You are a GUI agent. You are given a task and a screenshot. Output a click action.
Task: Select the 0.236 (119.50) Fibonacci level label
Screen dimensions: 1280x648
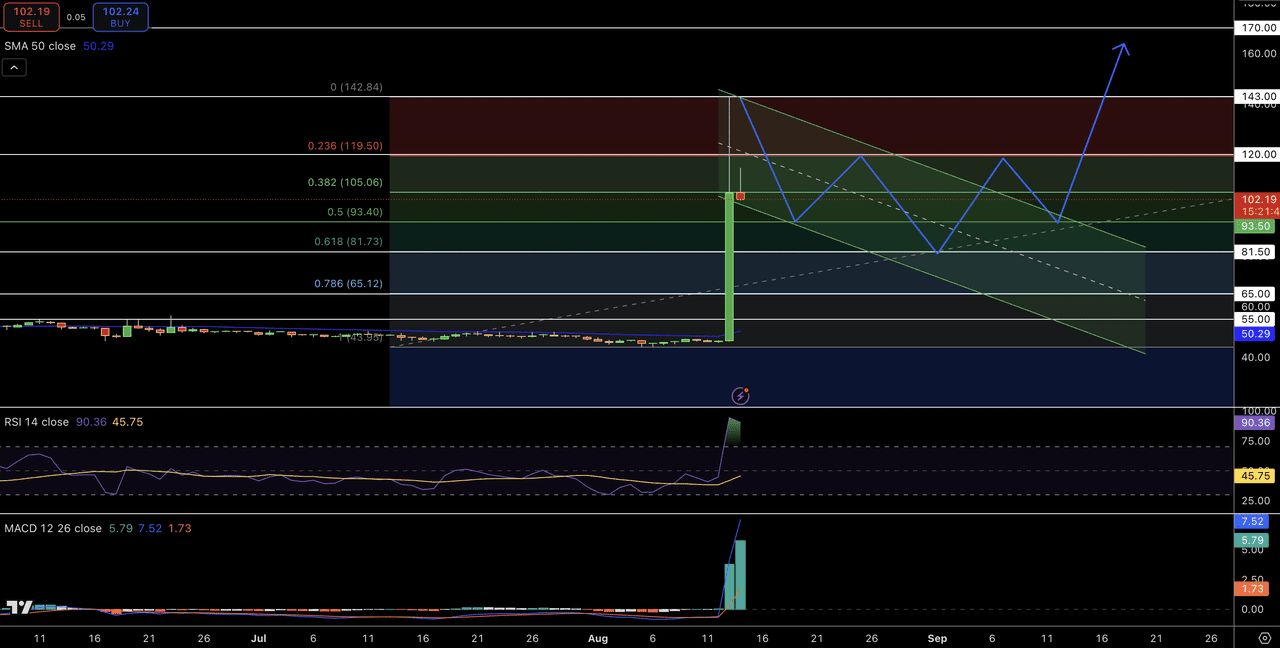tap(345, 146)
